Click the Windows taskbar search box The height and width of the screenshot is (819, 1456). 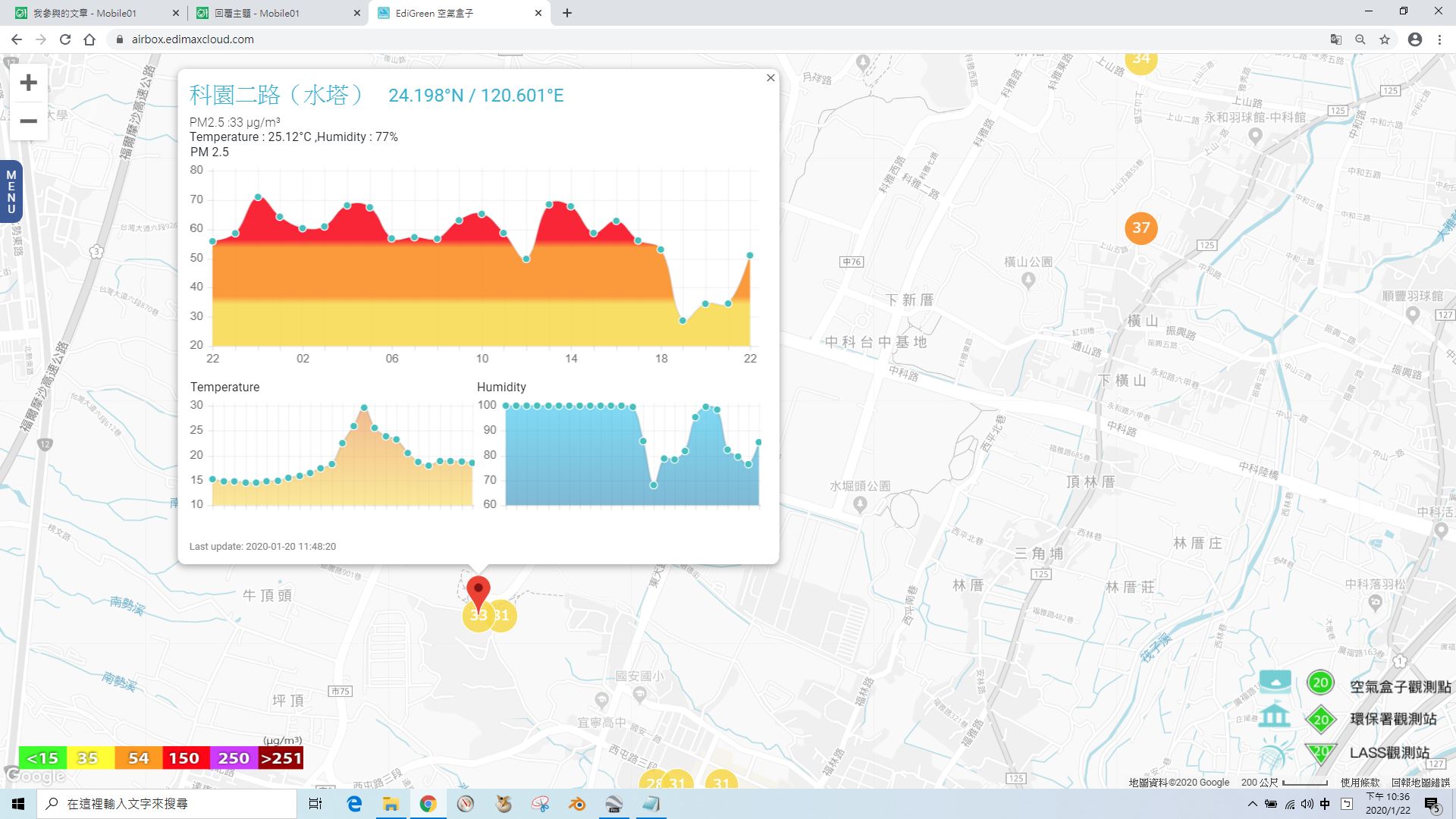point(167,804)
